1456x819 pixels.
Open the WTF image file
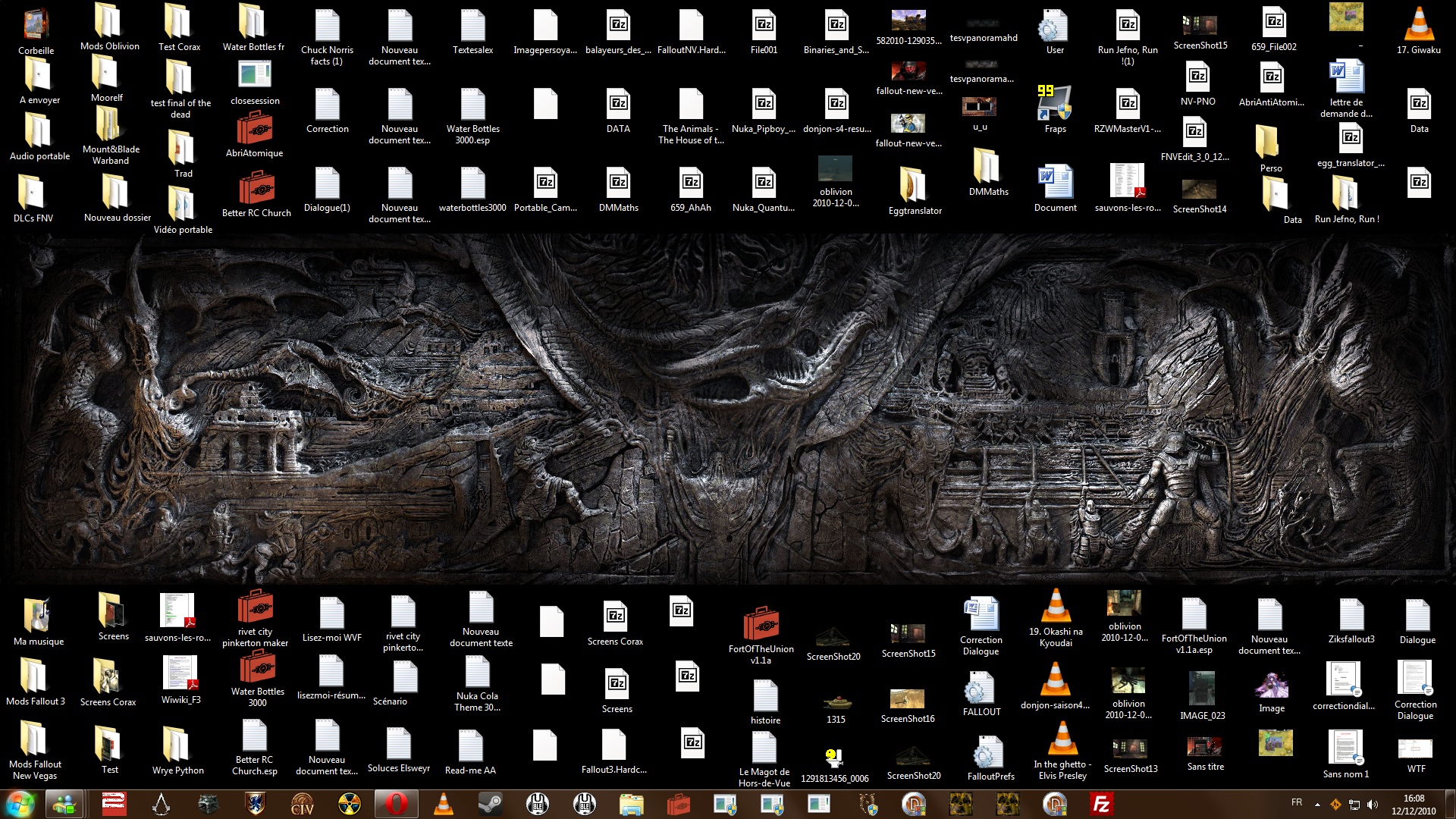point(1416,755)
